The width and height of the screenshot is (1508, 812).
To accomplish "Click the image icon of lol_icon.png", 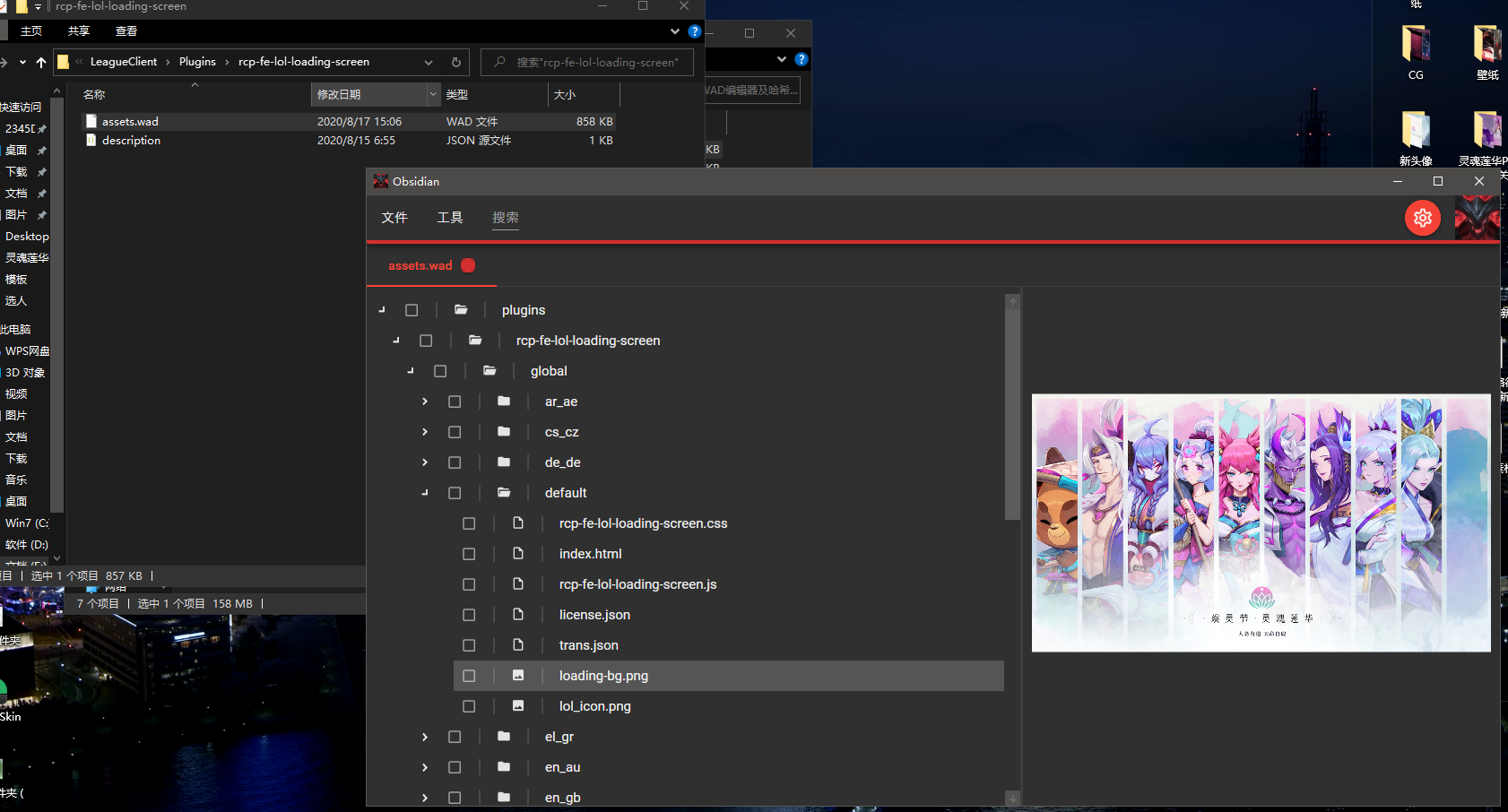I will [518, 706].
